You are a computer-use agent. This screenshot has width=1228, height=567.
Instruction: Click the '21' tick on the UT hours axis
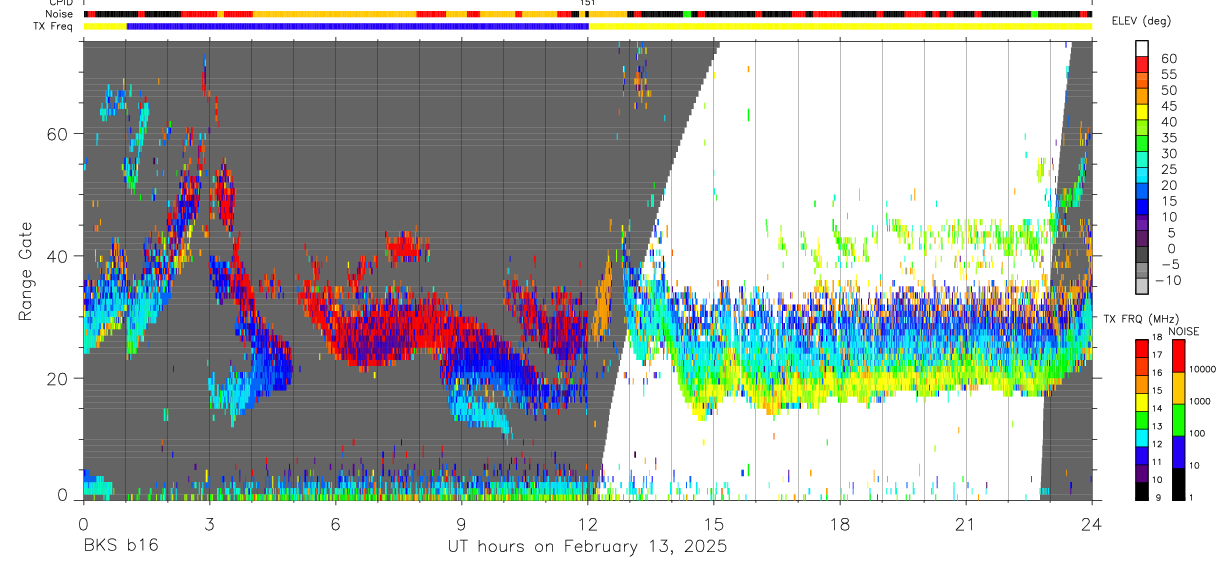(965, 523)
